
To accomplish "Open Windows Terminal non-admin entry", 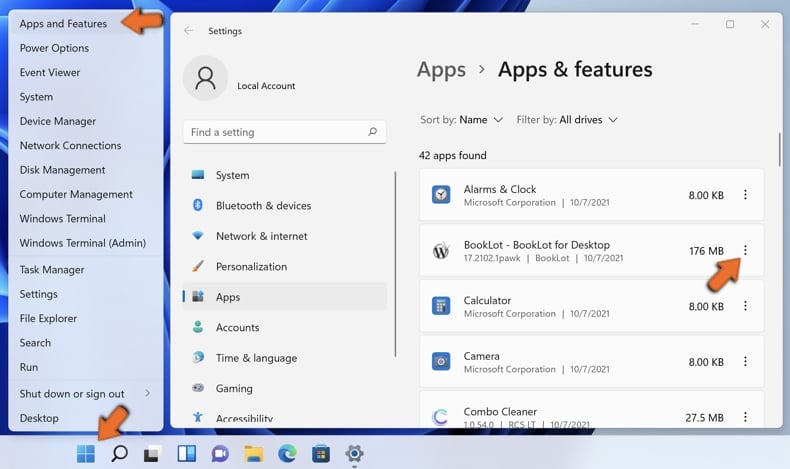I will click(x=86, y=219).
